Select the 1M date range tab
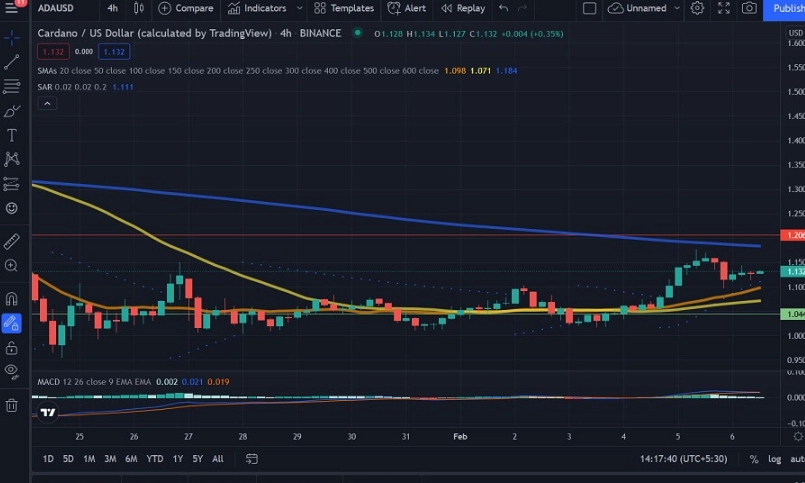805x483 pixels. 89,459
